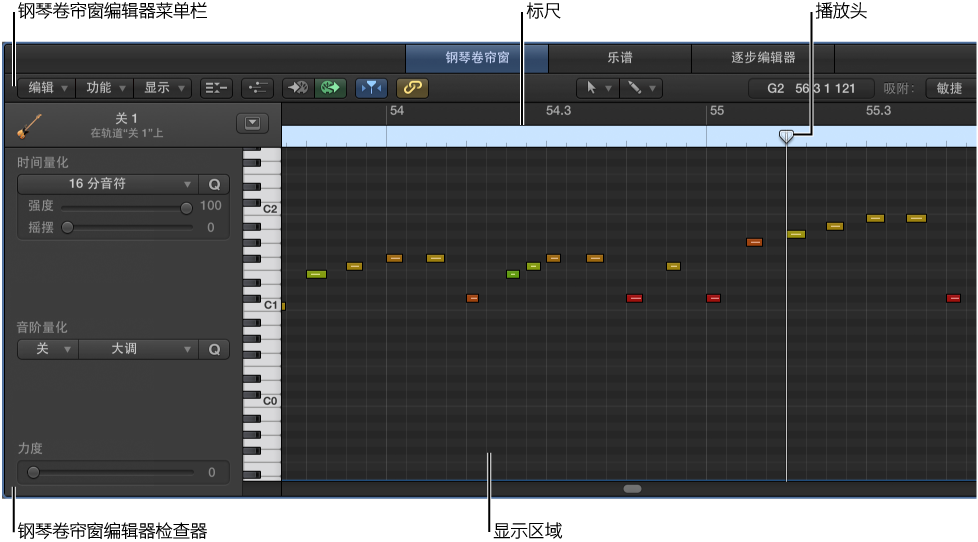The width and height of the screenshot is (978, 542).
Task: Open the region pop-up menu beside 关 1
Action: click(253, 123)
